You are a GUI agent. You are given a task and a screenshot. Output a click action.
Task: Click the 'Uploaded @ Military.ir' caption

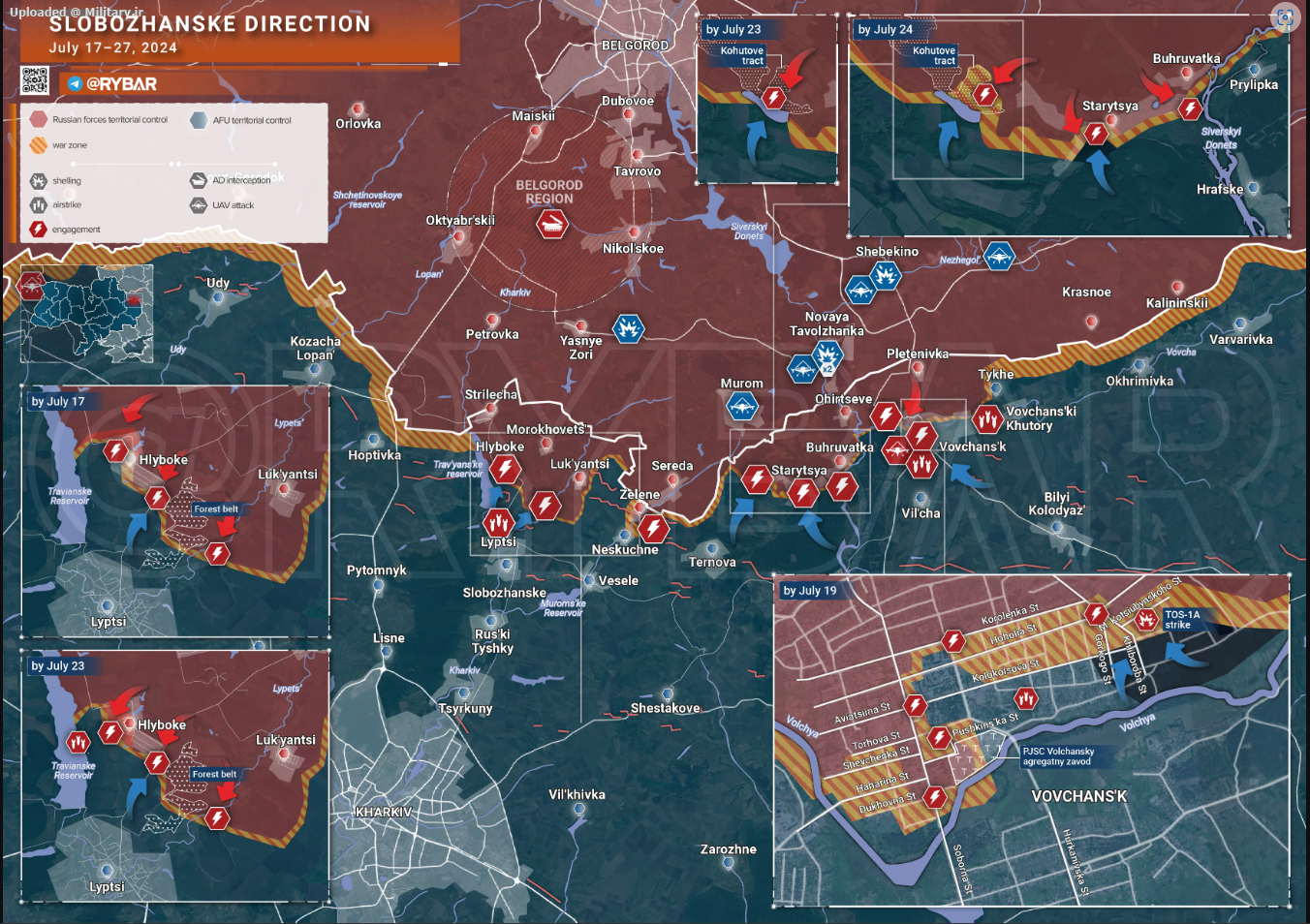tap(76, 12)
